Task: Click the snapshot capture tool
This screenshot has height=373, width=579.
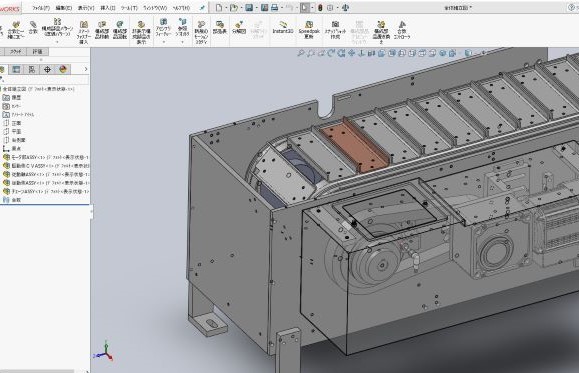Action: (x=335, y=30)
